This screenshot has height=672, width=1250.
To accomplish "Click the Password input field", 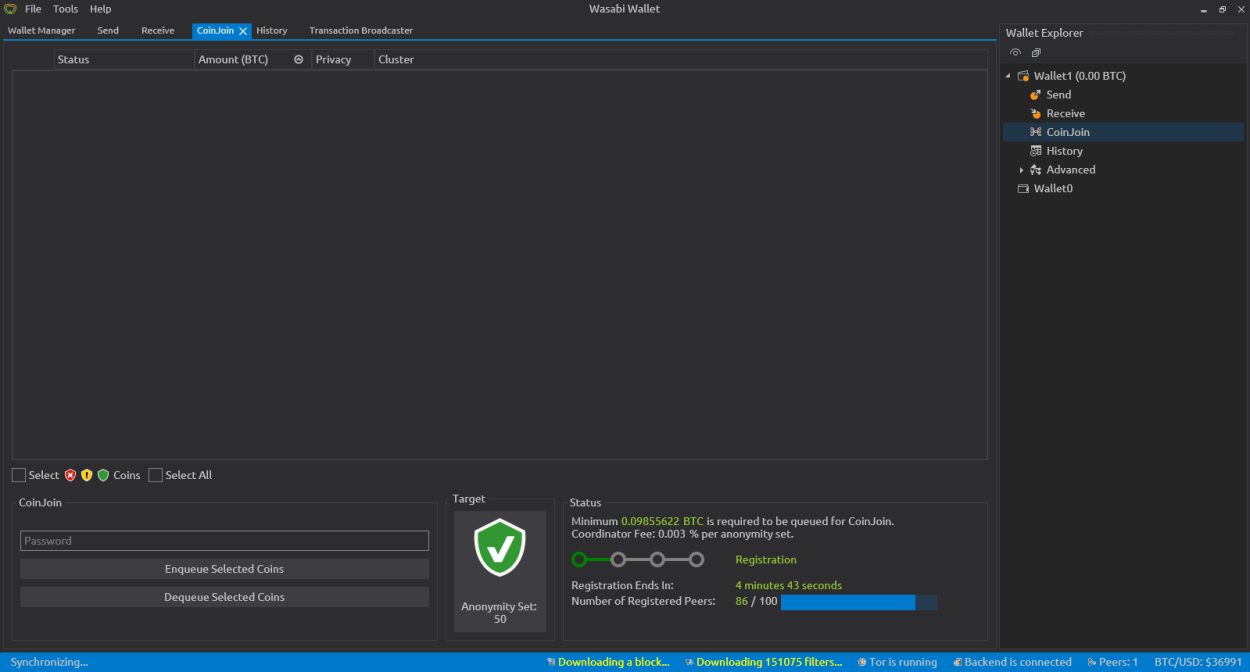I will (224, 541).
